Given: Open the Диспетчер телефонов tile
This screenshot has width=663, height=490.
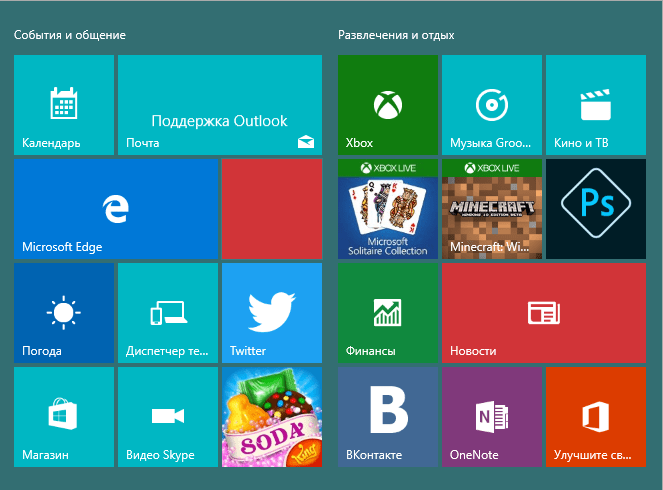Looking at the screenshot, I should point(168,313).
